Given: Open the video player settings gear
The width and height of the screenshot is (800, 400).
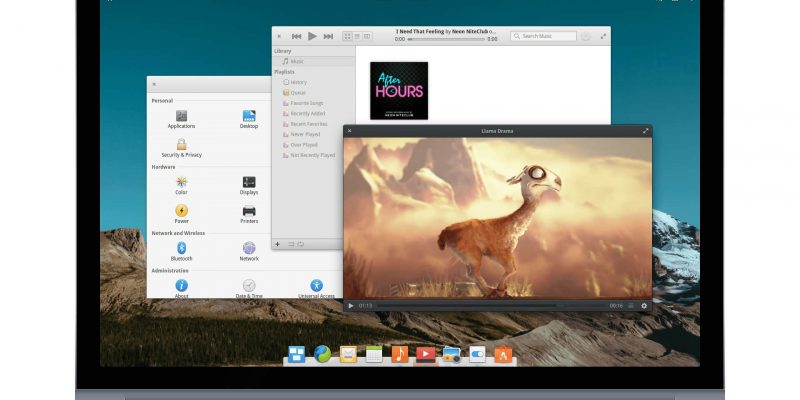Looking at the screenshot, I should tap(644, 306).
